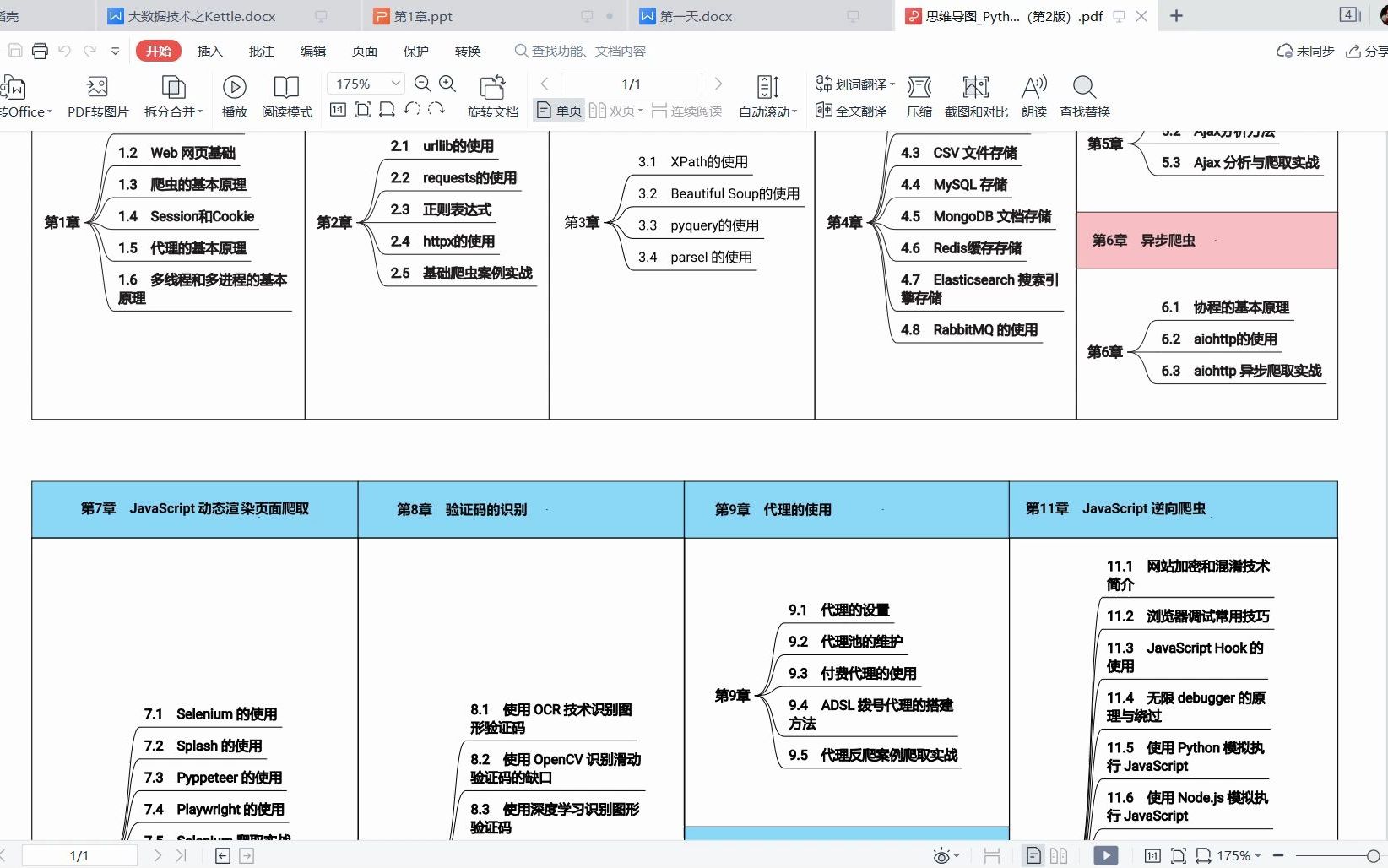
Task: Toggle 连续阅读 continuous reading mode
Action: point(686,110)
